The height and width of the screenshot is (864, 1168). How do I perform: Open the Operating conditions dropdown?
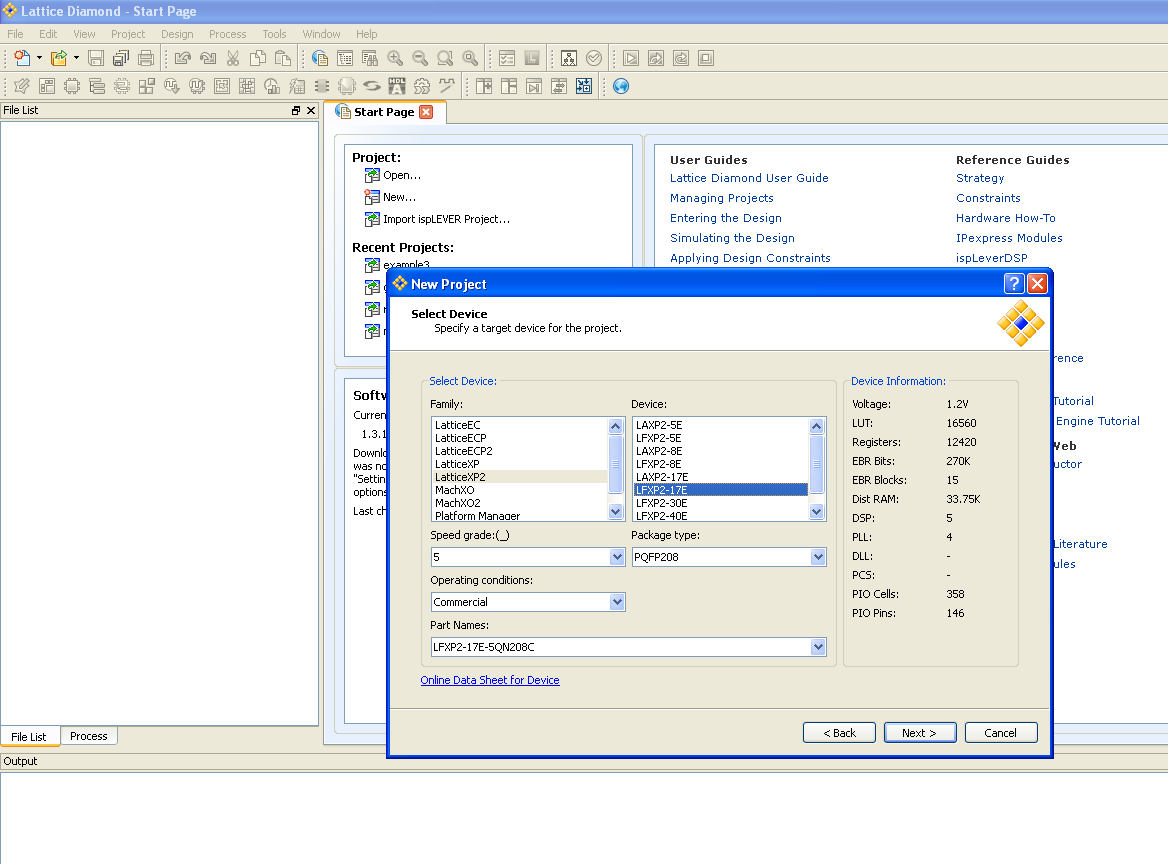click(617, 602)
